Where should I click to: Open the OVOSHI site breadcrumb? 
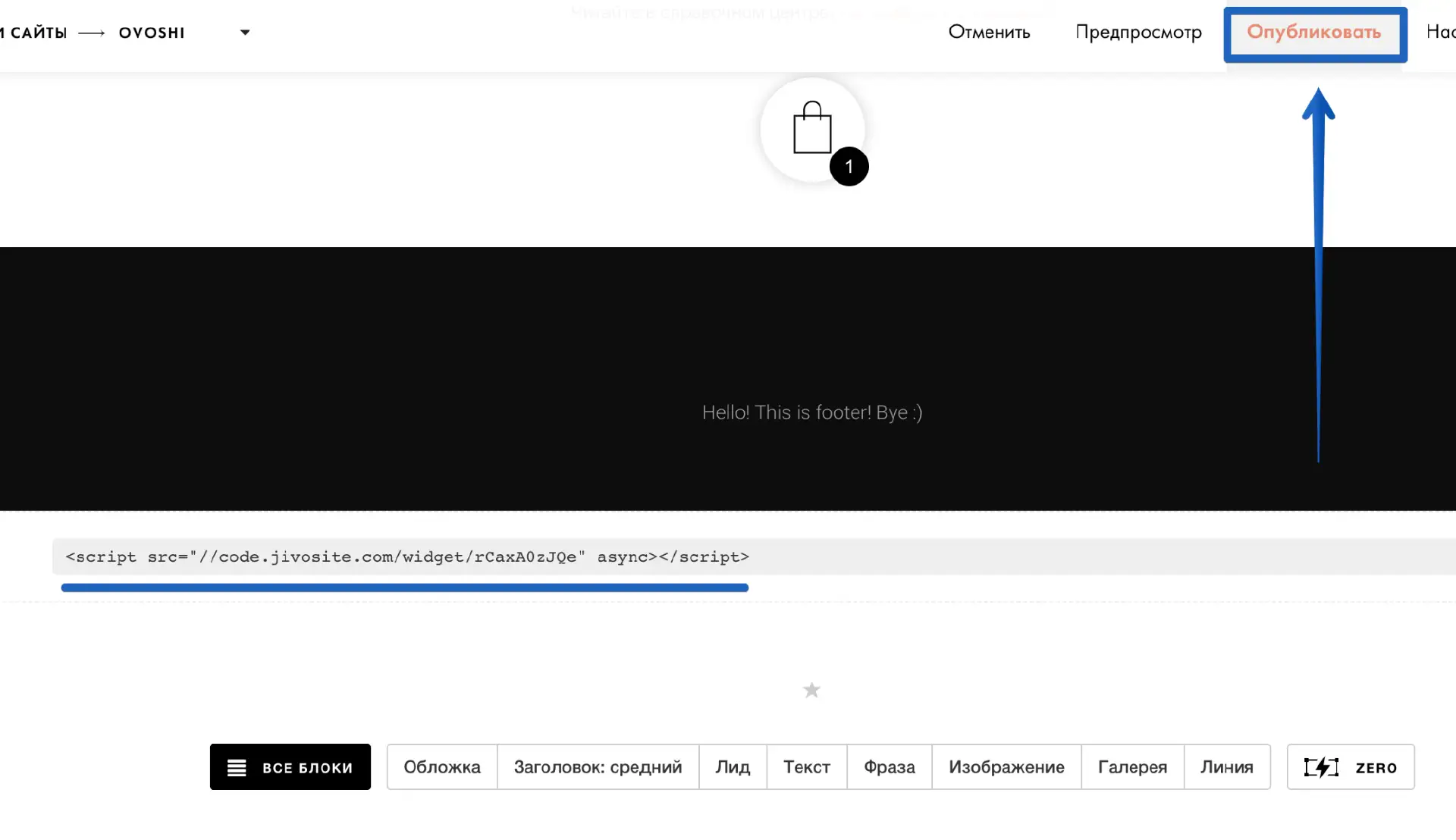(x=152, y=33)
